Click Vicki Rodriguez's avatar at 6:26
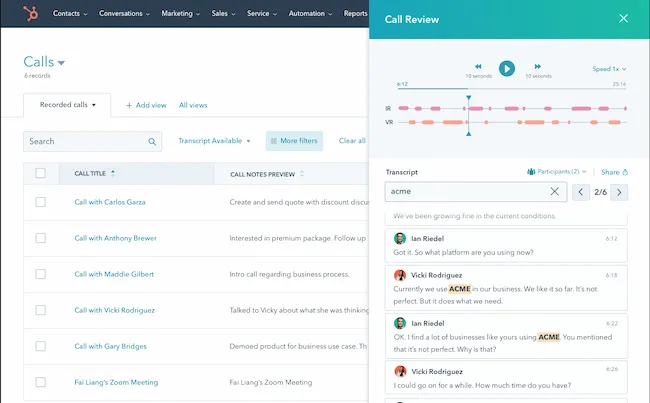 click(400, 371)
